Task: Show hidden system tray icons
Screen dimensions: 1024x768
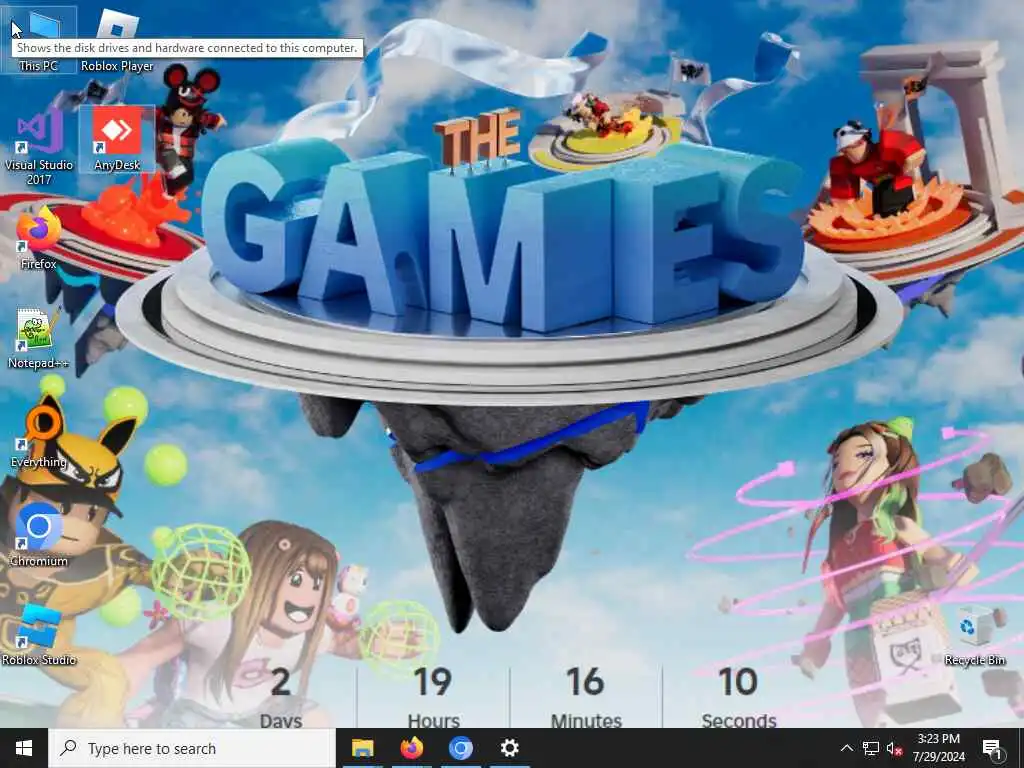Action: click(846, 748)
